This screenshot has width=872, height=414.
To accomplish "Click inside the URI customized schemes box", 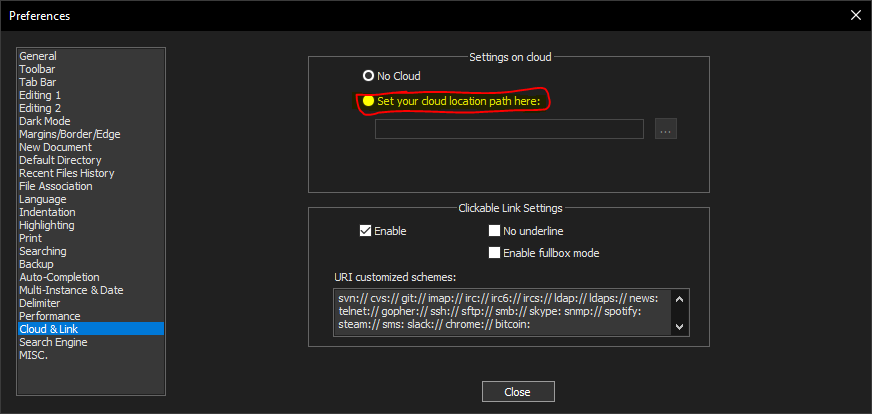I will tap(500, 311).
